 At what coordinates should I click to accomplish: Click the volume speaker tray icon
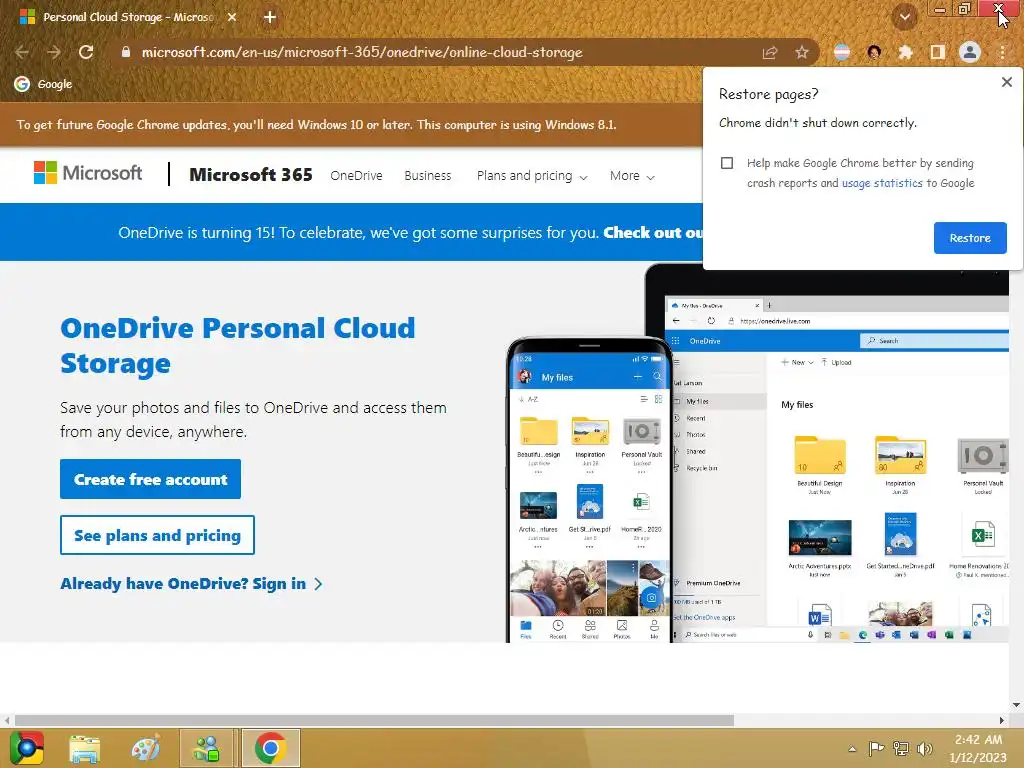click(924, 749)
